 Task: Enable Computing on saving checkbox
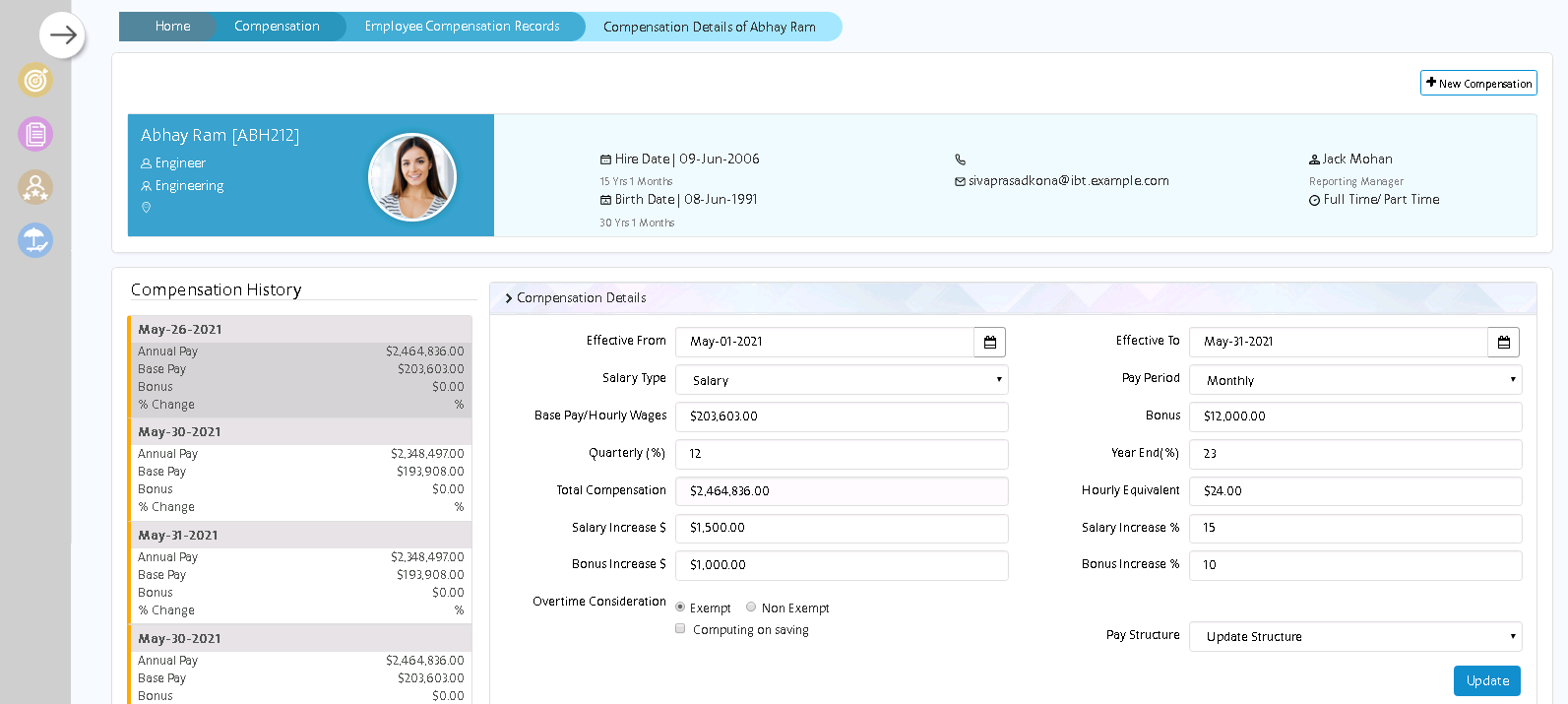click(680, 629)
